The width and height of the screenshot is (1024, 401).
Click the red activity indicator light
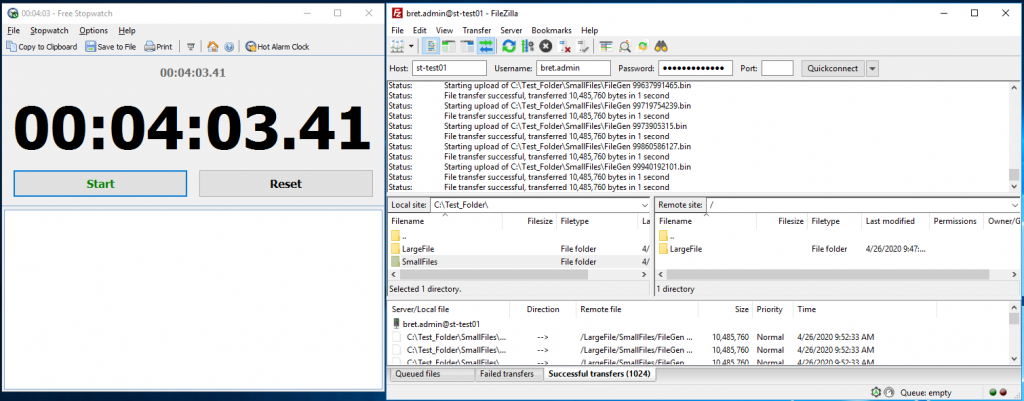1003,393
